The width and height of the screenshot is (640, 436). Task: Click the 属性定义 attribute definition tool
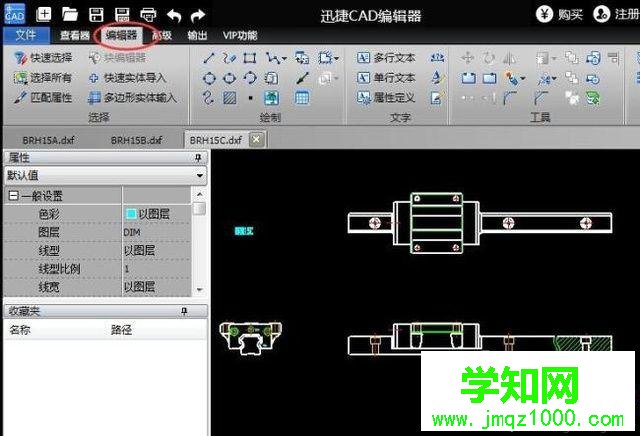click(387, 98)
